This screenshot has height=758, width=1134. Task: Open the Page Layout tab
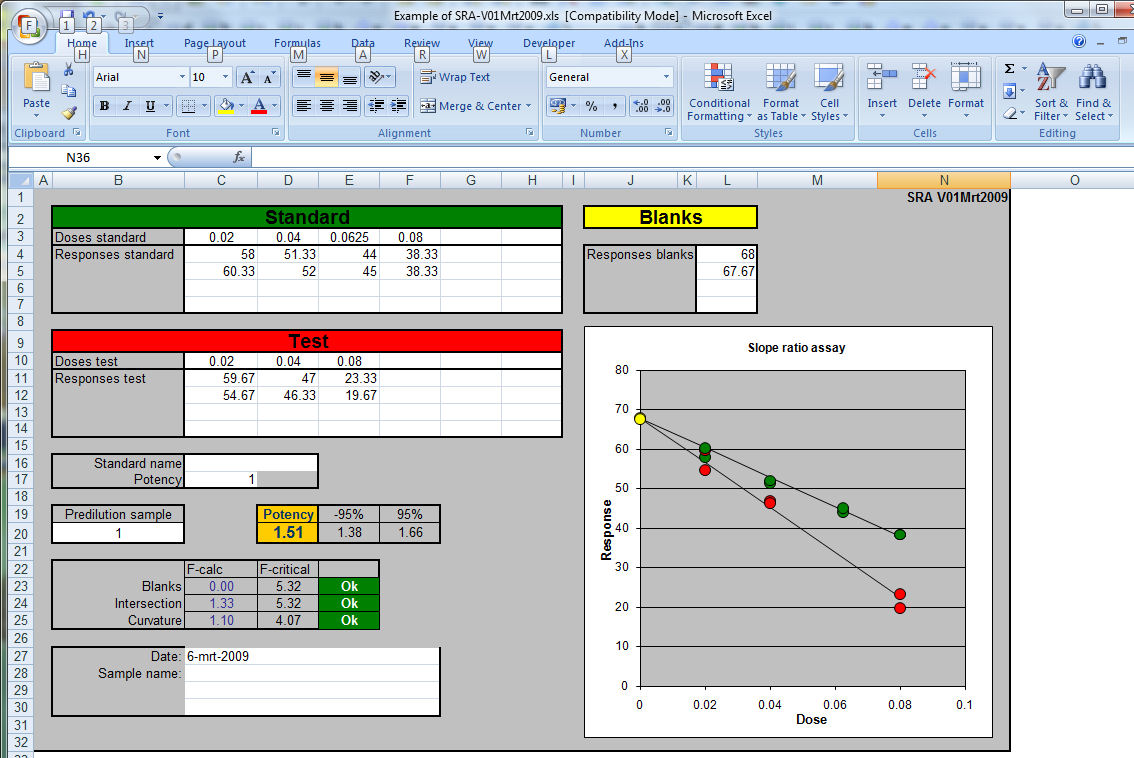[x=215, y=43]
